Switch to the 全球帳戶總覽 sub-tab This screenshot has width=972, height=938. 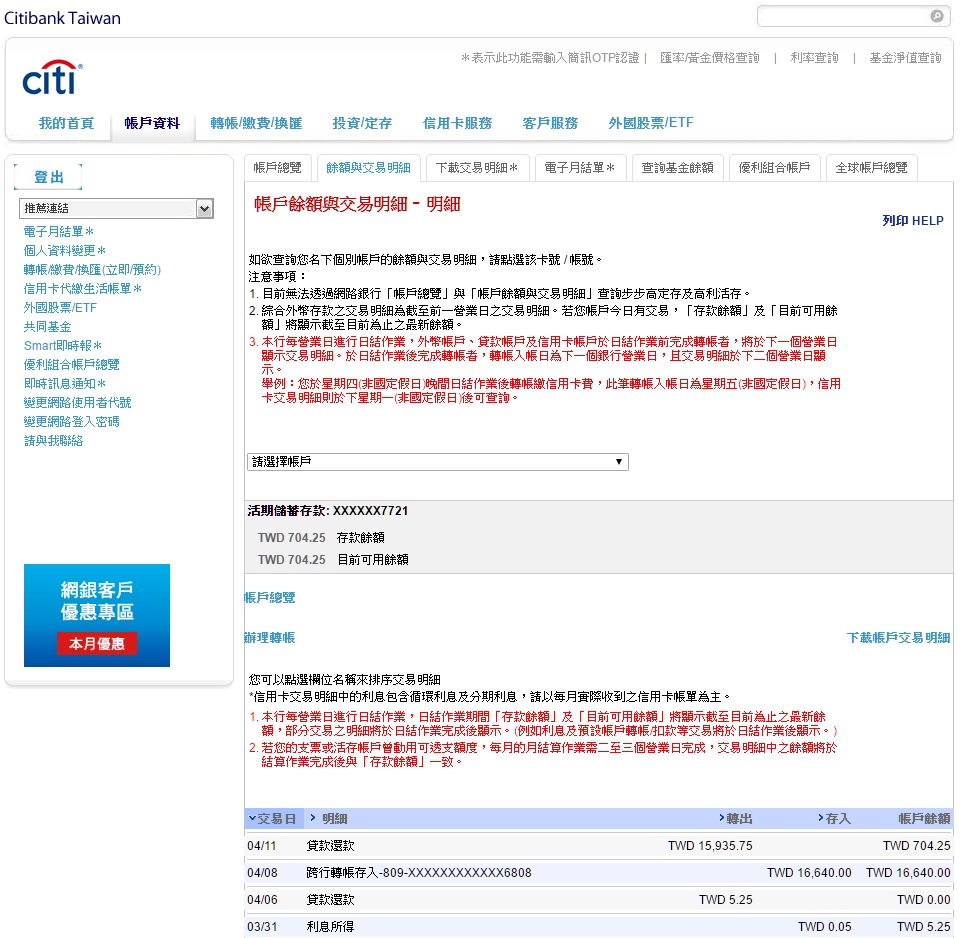click(x=871, y=167)
